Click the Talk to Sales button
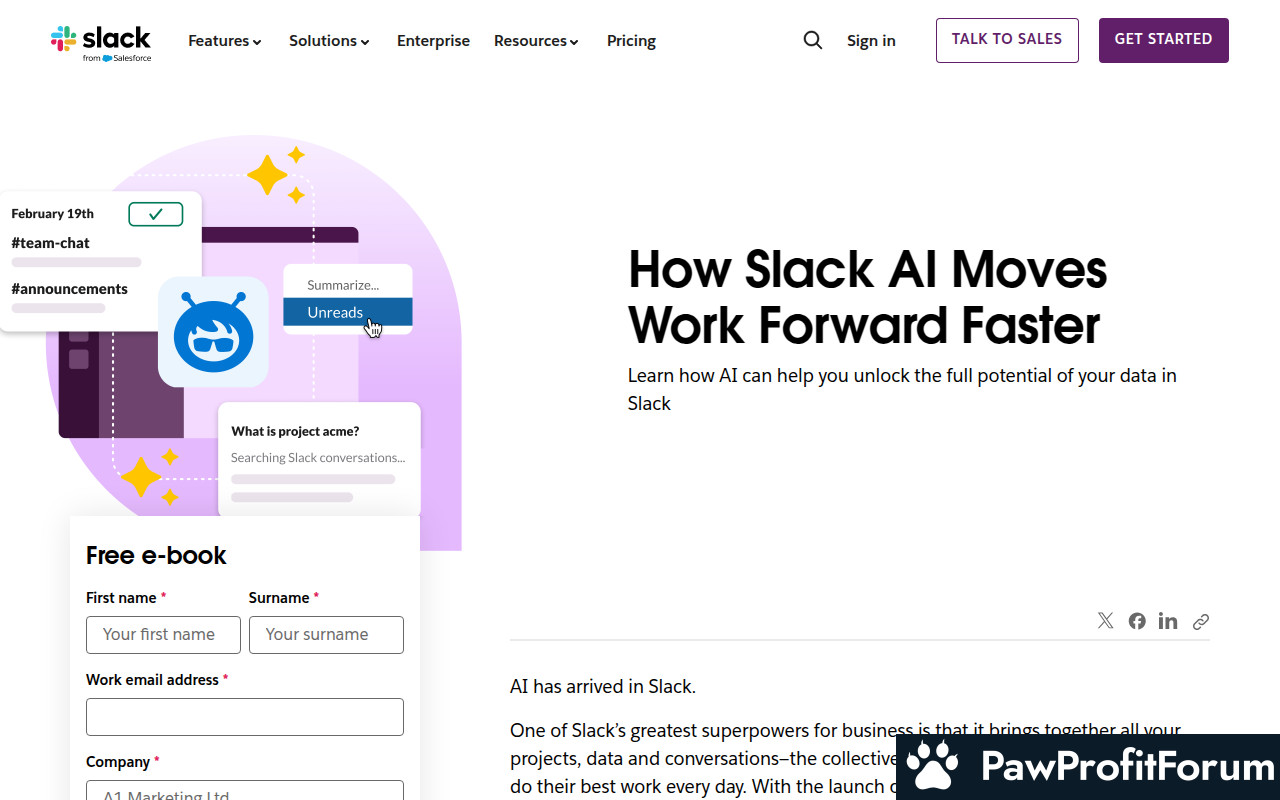 (x=1007, y=40)
